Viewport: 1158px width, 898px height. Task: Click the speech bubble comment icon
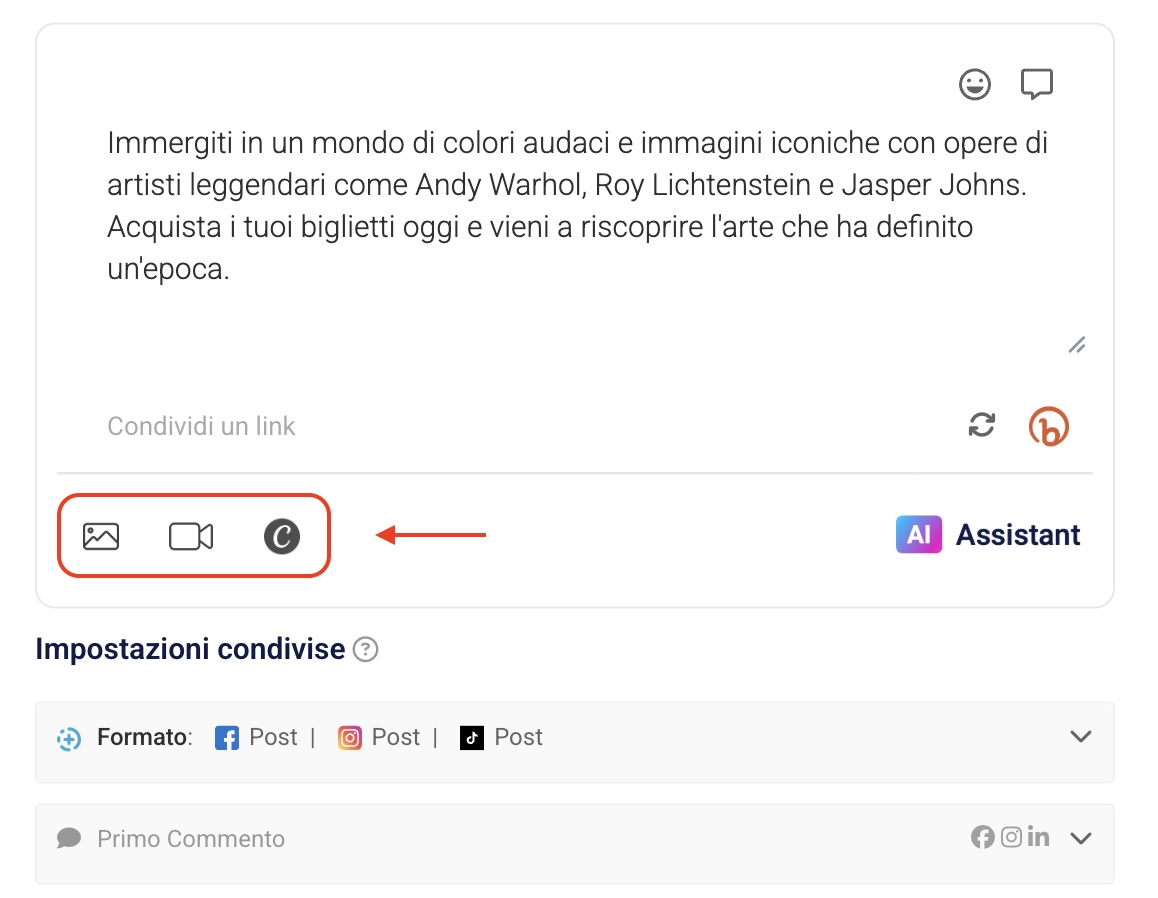[1036, 85]
